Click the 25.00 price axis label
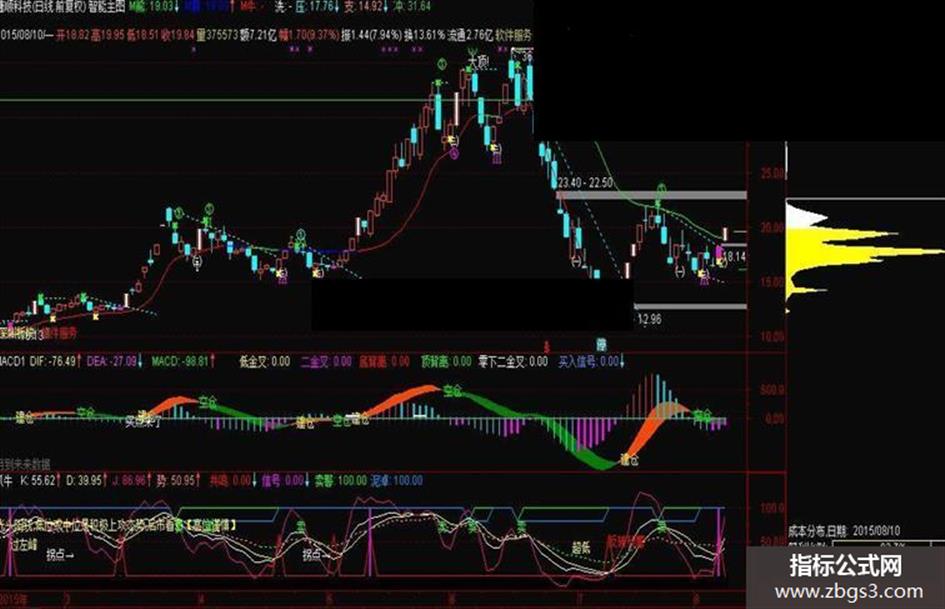 [772, 174]
